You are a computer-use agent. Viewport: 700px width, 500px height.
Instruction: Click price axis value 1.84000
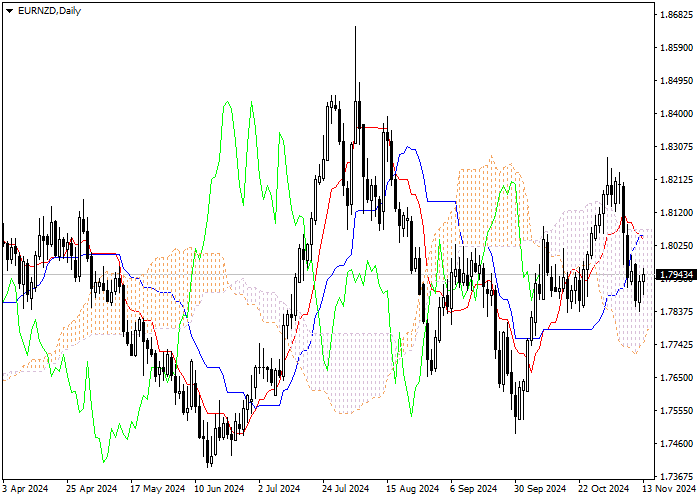tap(676, 114)
